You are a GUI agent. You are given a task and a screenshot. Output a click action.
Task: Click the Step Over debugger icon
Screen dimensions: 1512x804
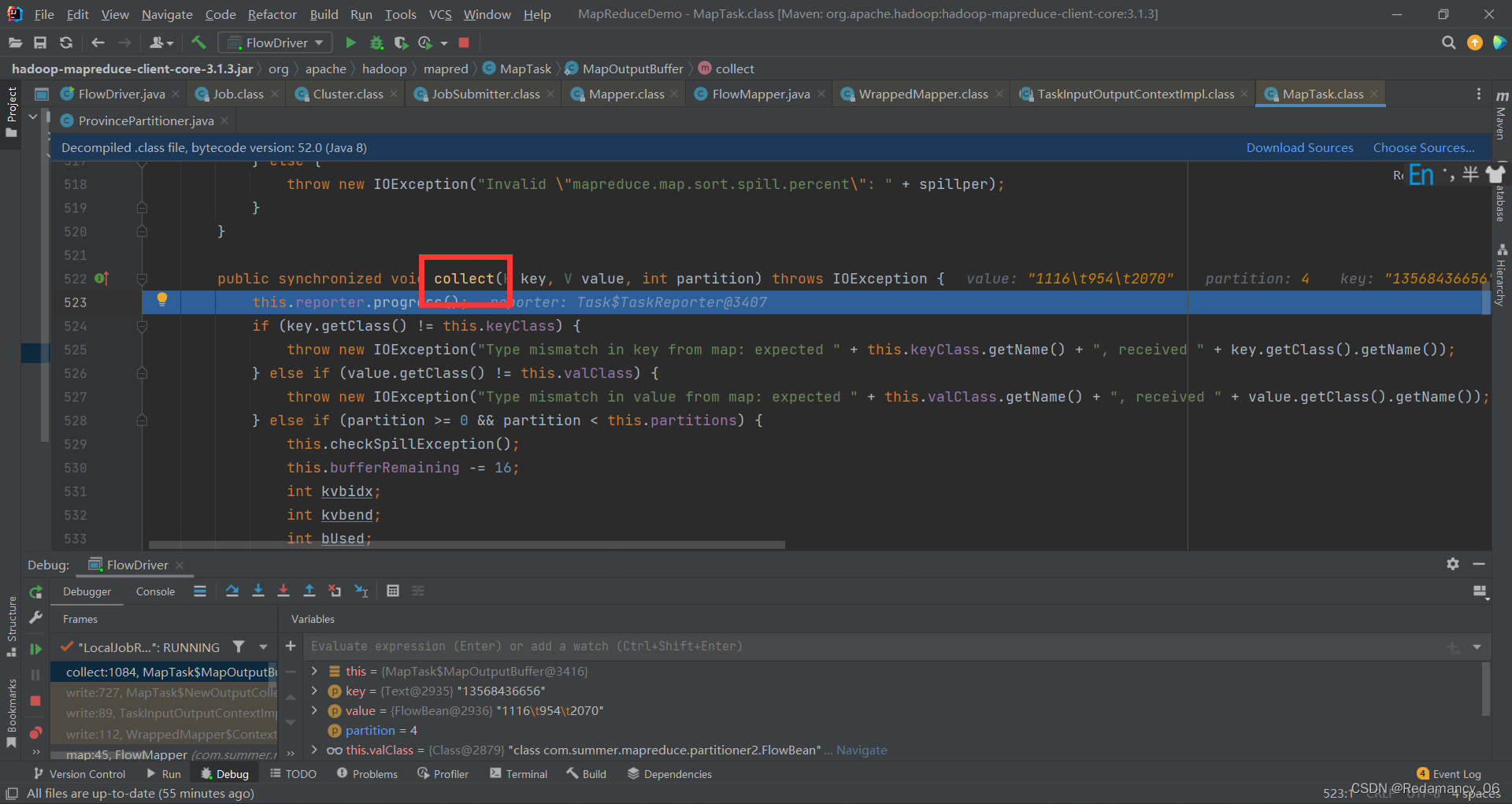point(232,591)
